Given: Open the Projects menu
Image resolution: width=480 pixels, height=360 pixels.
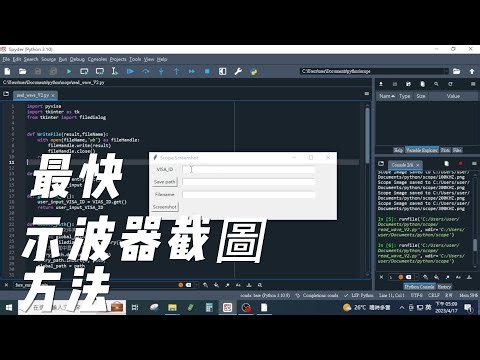Looking at the screenshot, I should pos(118,59).
